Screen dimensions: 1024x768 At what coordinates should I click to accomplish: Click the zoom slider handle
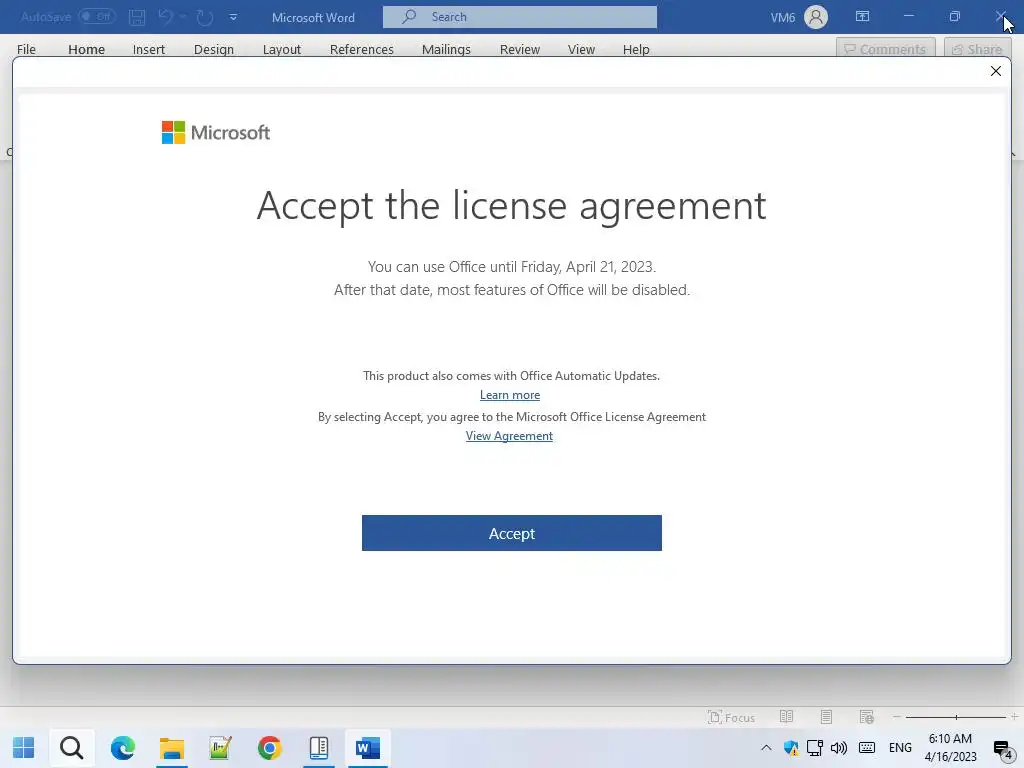pyautogui.click(x=956, y=717)
